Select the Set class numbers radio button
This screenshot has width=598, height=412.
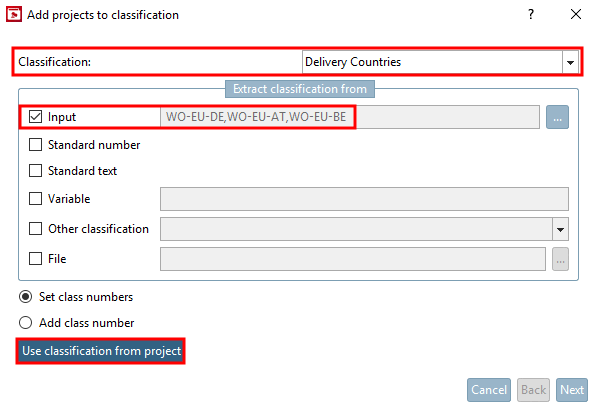click(26, 297)
